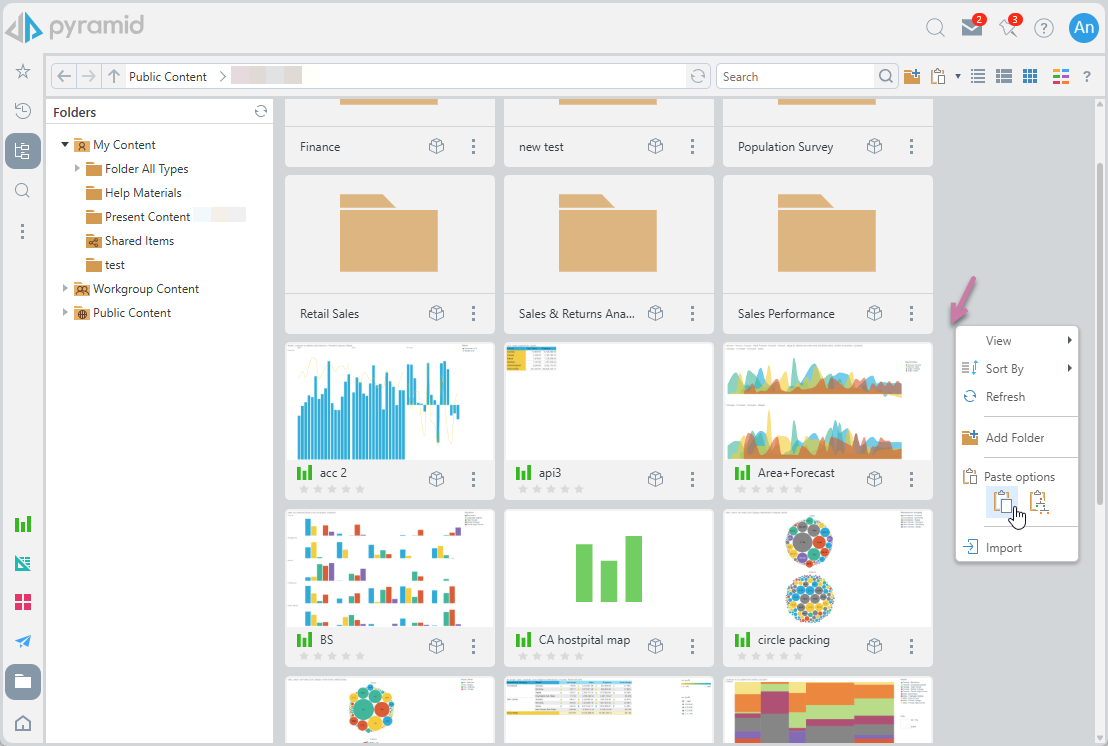Open the home icon at sidebar bottom
This screenshot has width=1108, height=746.
tap(22, 724)
